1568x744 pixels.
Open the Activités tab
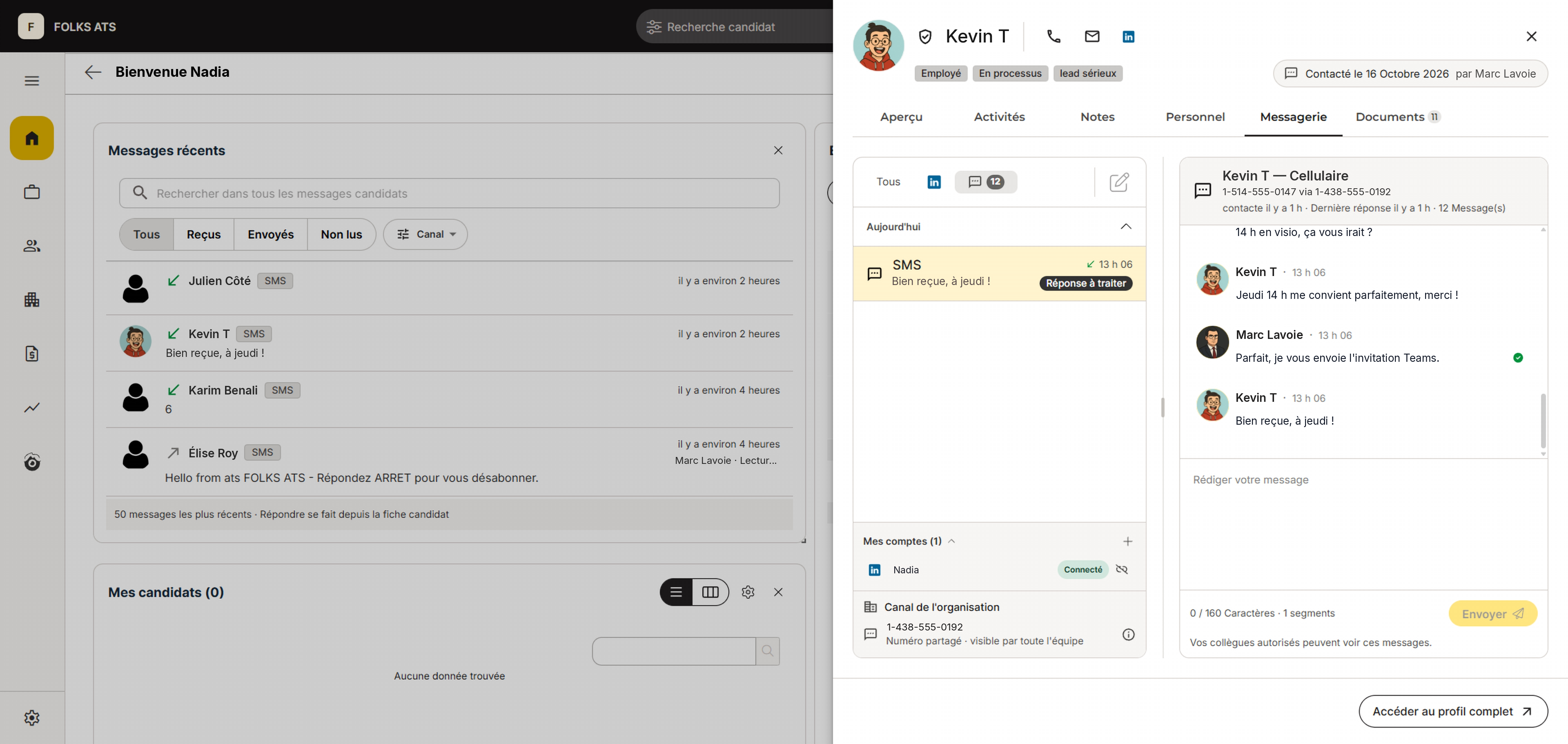point(999,117)
